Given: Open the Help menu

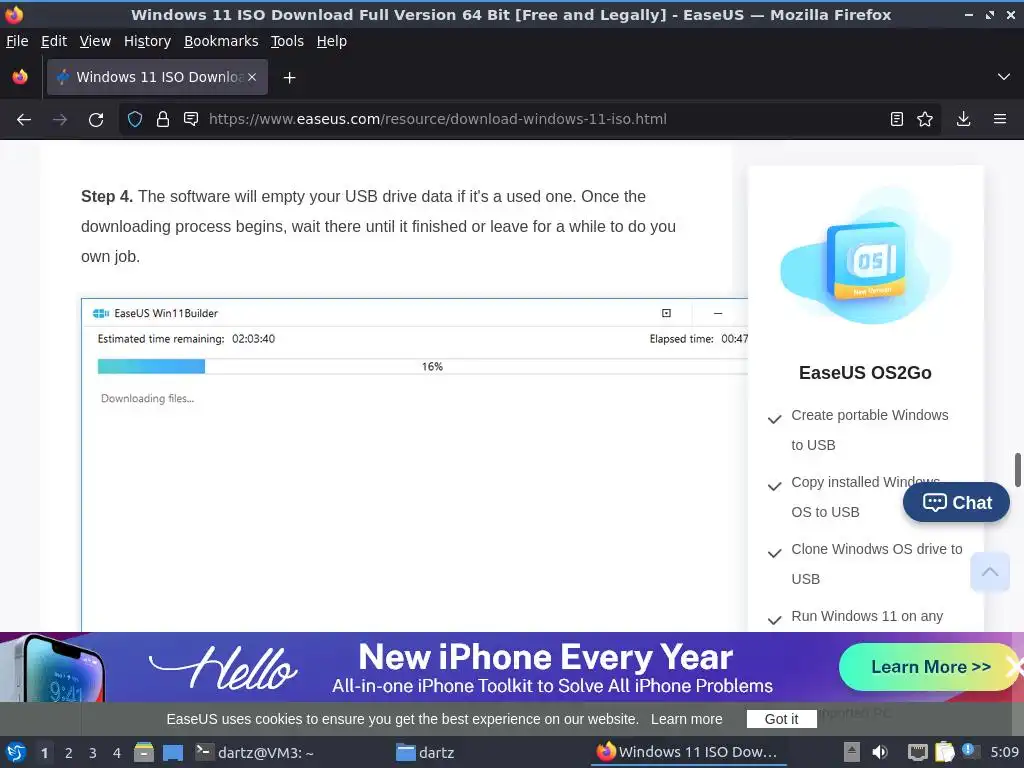Looking at the screenshot, I should coord(332,41).
